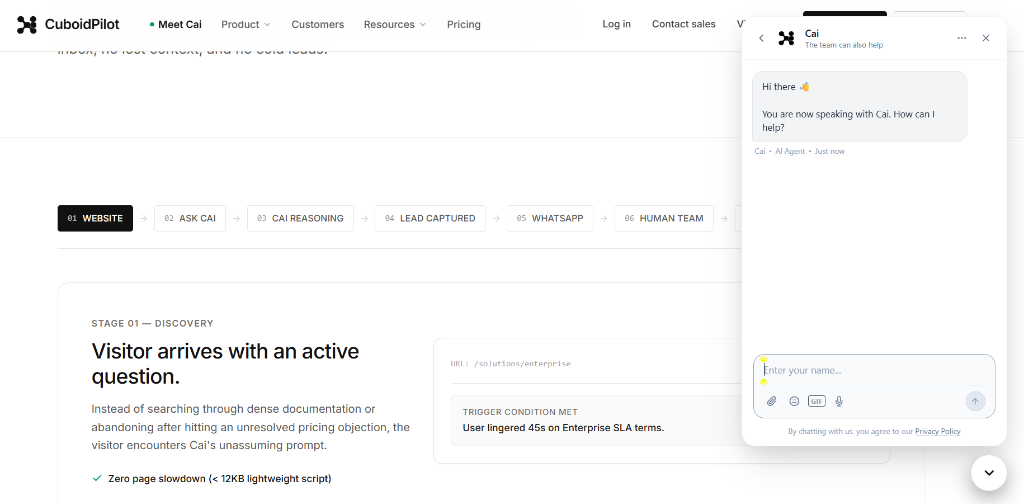1024x504 pixels.
Task: Attach a file with paperclip icon
Action: (772, 402)
